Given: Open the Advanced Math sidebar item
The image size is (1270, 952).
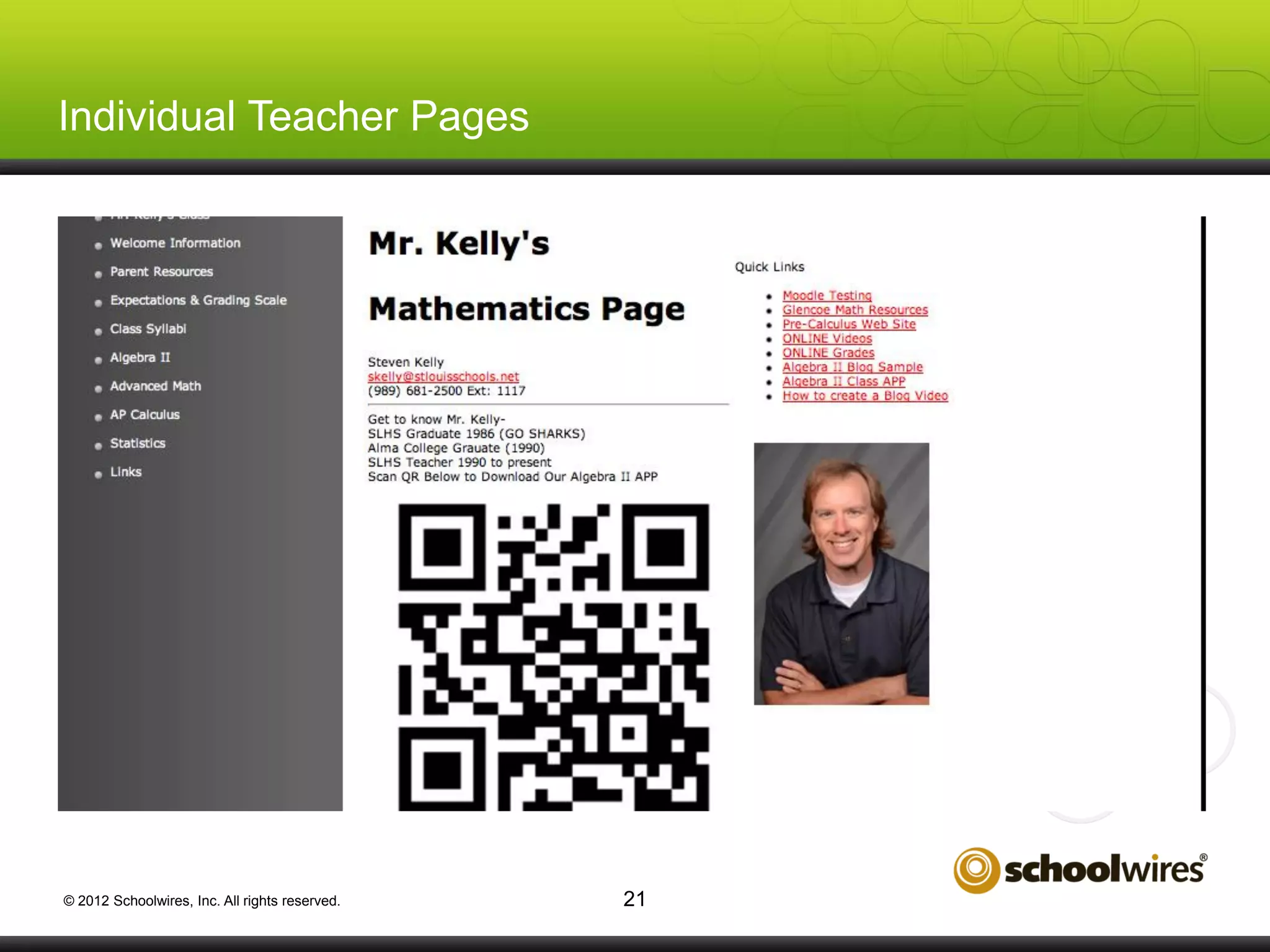Looking at the screenshot, I should (155, 386).
